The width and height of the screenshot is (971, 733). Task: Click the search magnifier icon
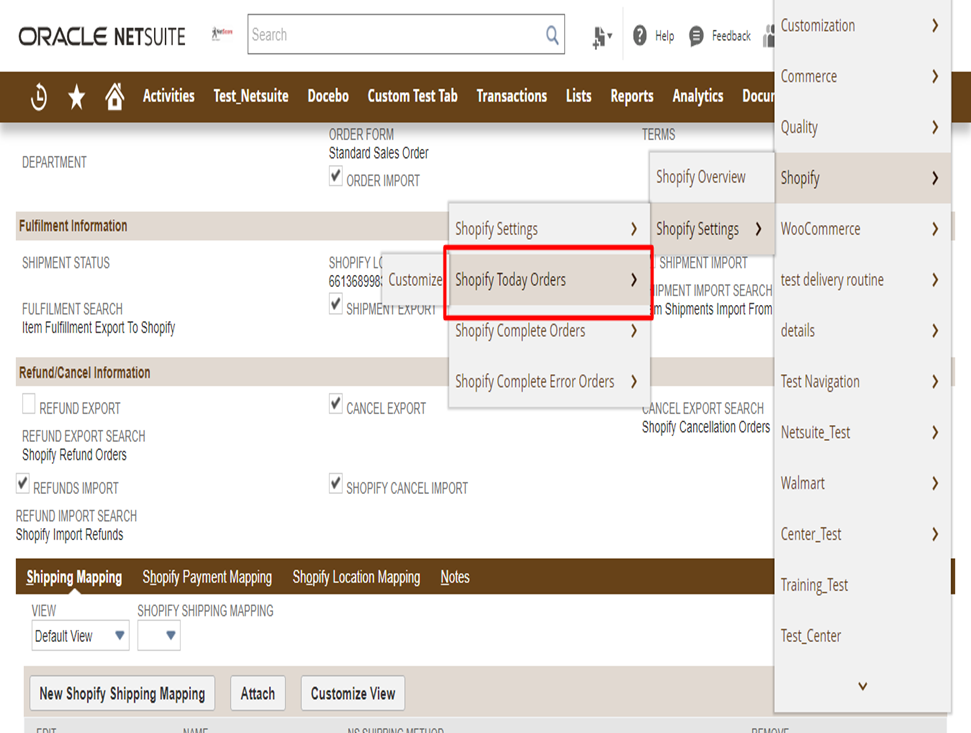point(552,35)
